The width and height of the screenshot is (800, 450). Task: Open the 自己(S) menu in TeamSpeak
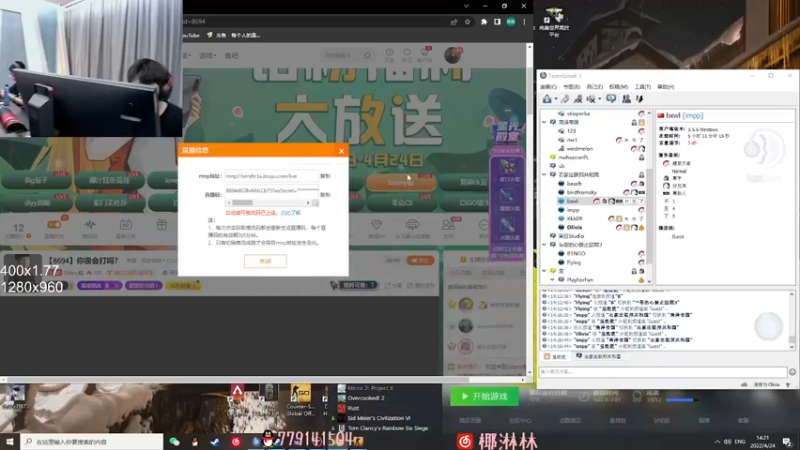point(594,87)
